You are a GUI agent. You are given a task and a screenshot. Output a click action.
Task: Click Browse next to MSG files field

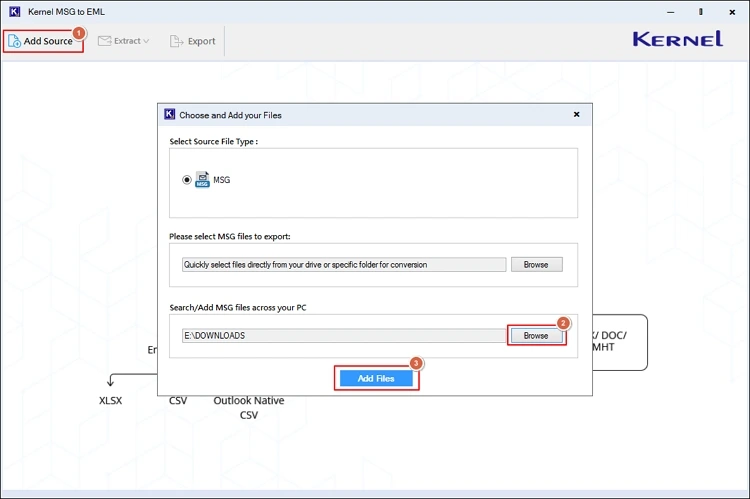[537, 265]
